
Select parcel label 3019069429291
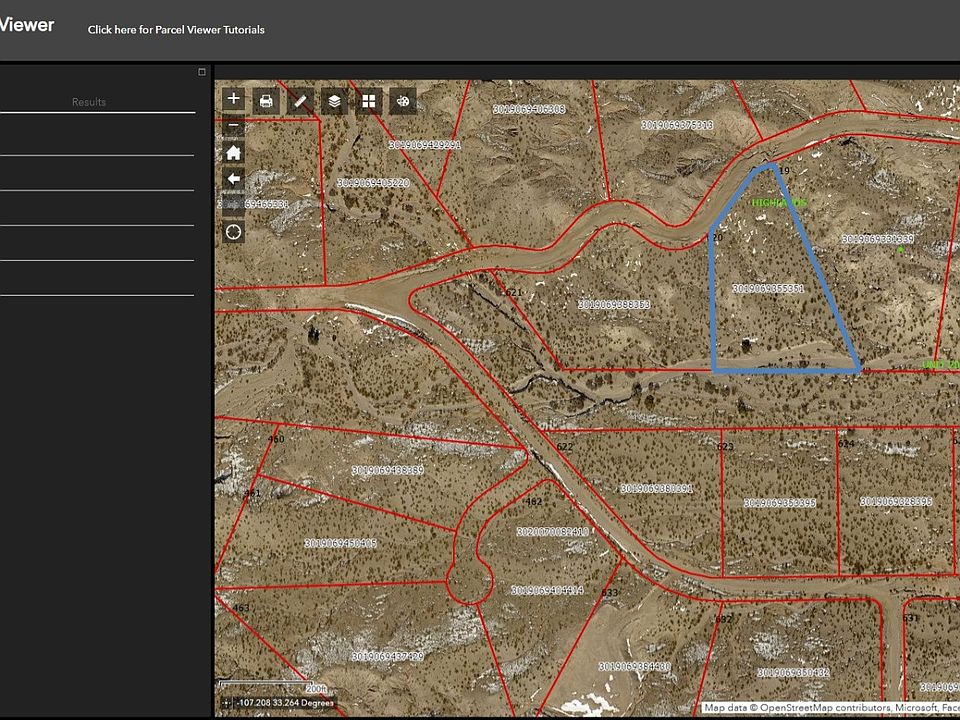425,145
